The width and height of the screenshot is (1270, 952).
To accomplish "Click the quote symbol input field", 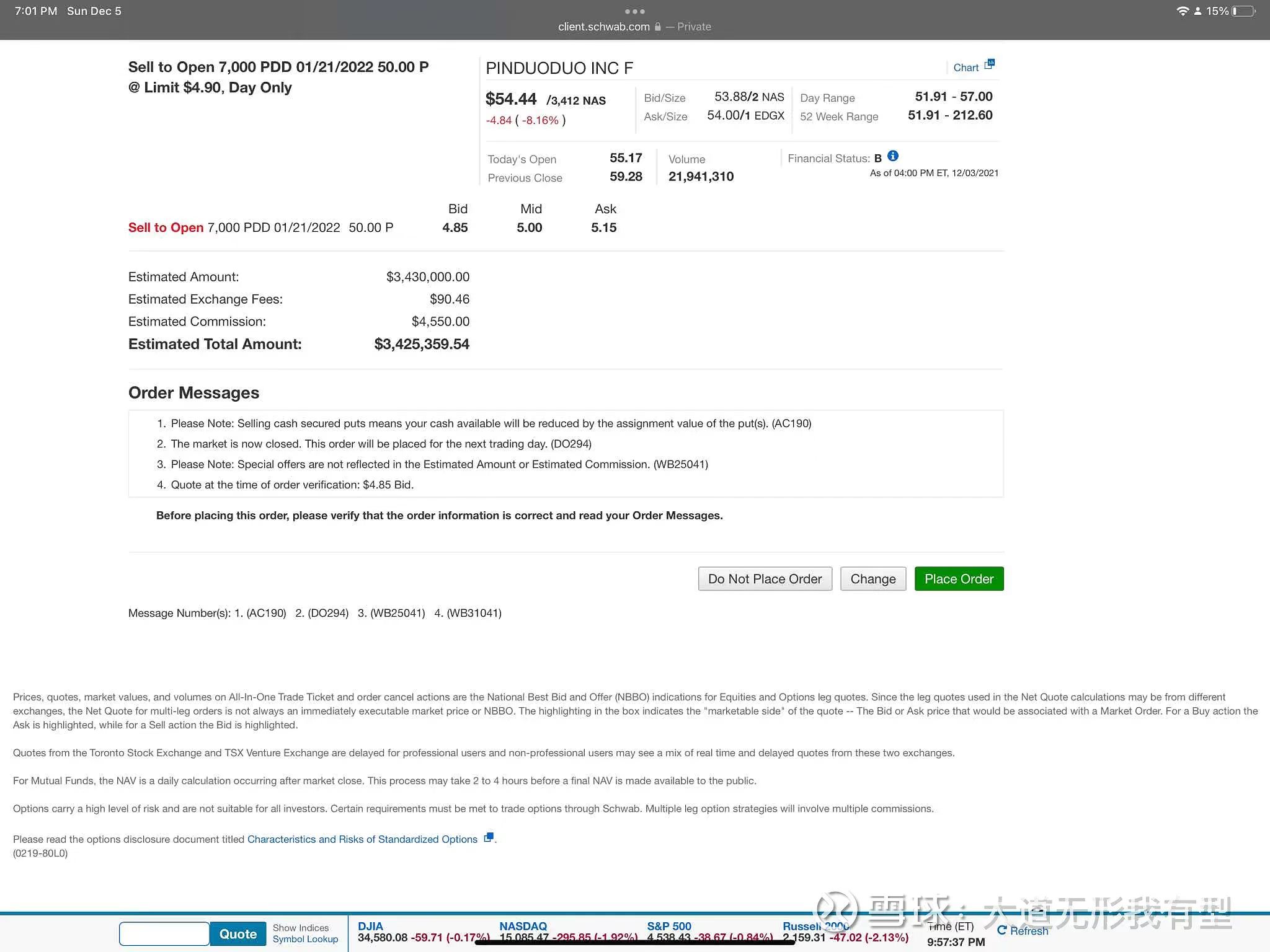I will tap(164, 934).
